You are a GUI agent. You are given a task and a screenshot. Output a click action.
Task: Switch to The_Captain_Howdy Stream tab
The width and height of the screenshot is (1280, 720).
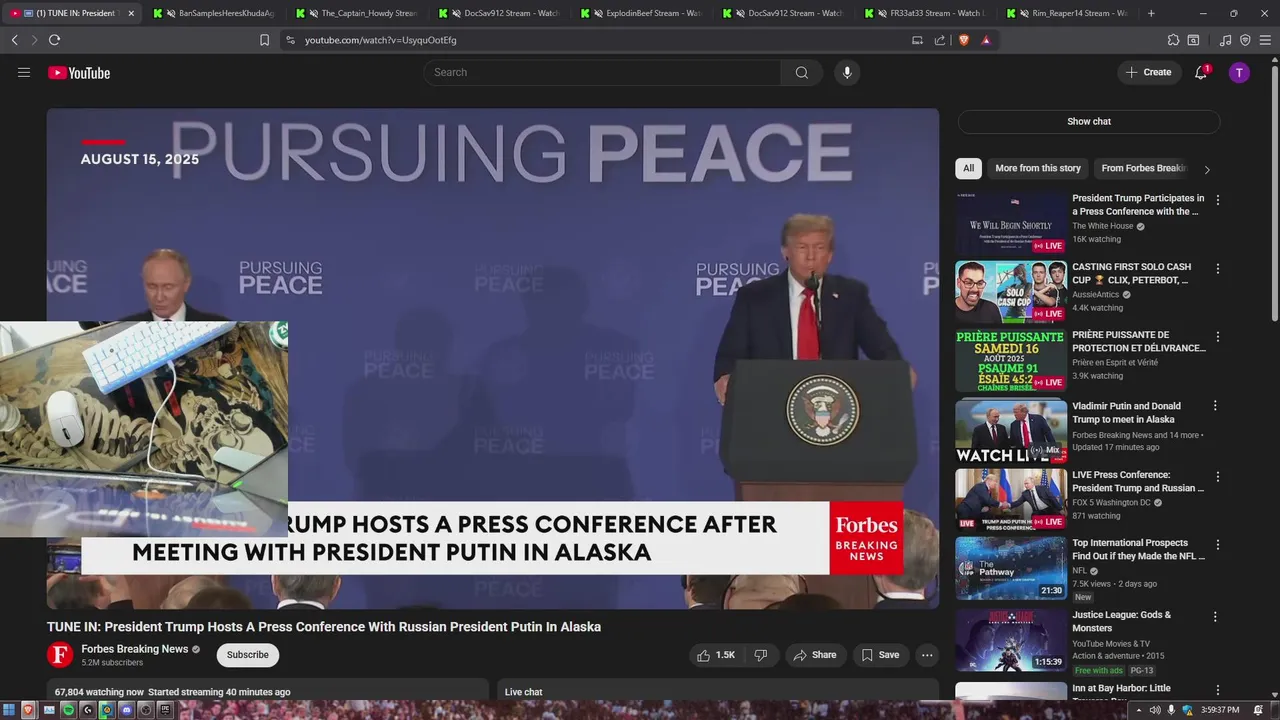(359, 13)
